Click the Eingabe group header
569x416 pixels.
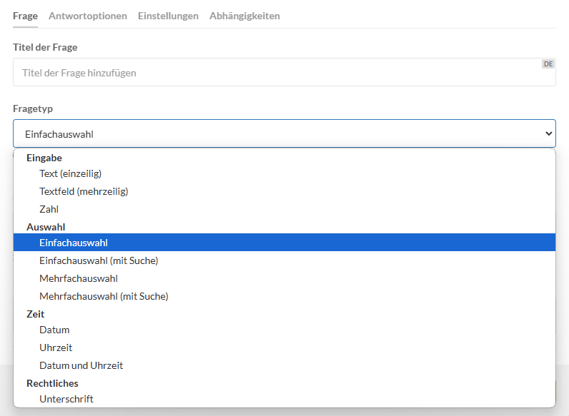(x=44, y=158)
